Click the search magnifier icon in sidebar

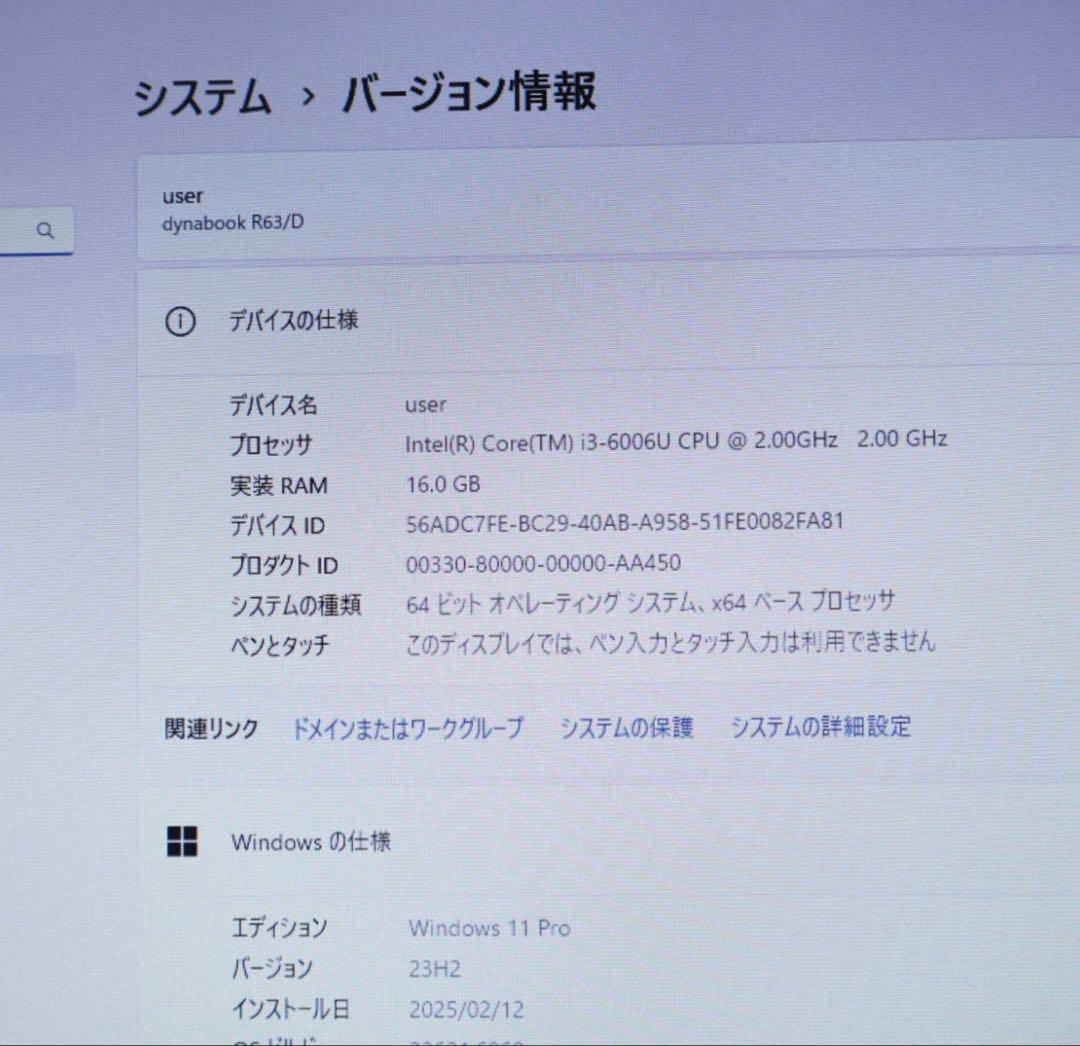45,230
